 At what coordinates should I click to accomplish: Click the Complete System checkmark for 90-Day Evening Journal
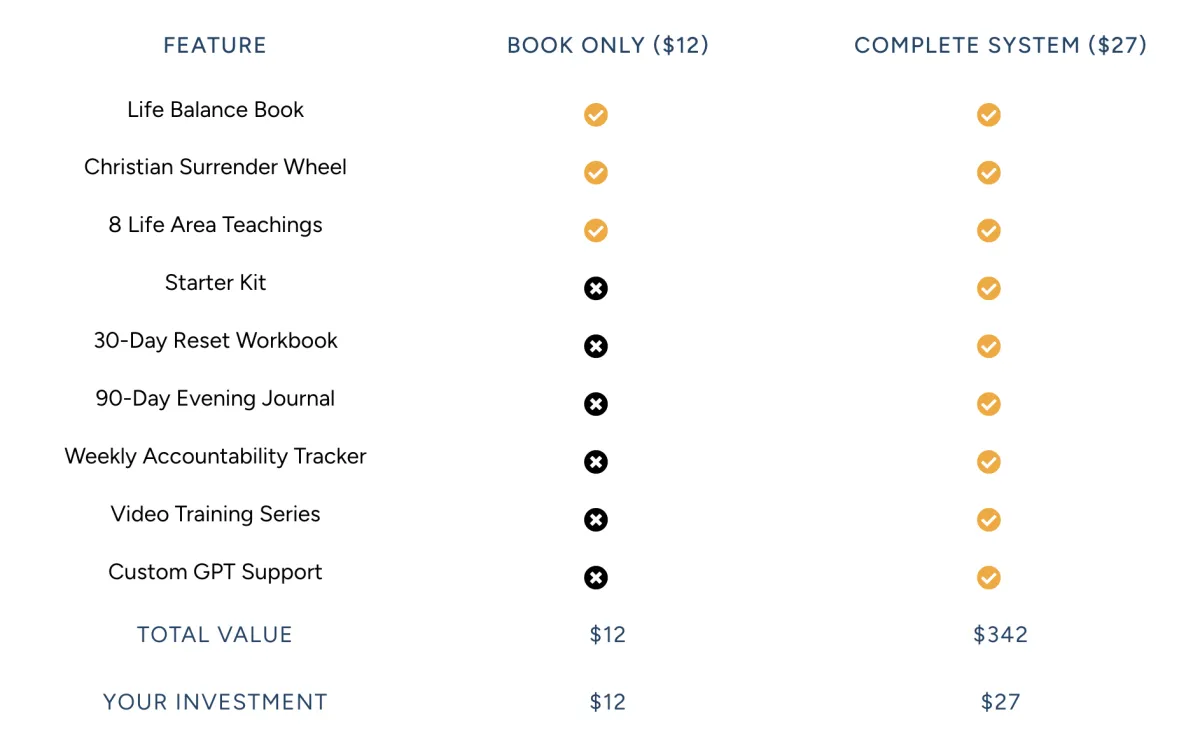[x=988, y=404]
